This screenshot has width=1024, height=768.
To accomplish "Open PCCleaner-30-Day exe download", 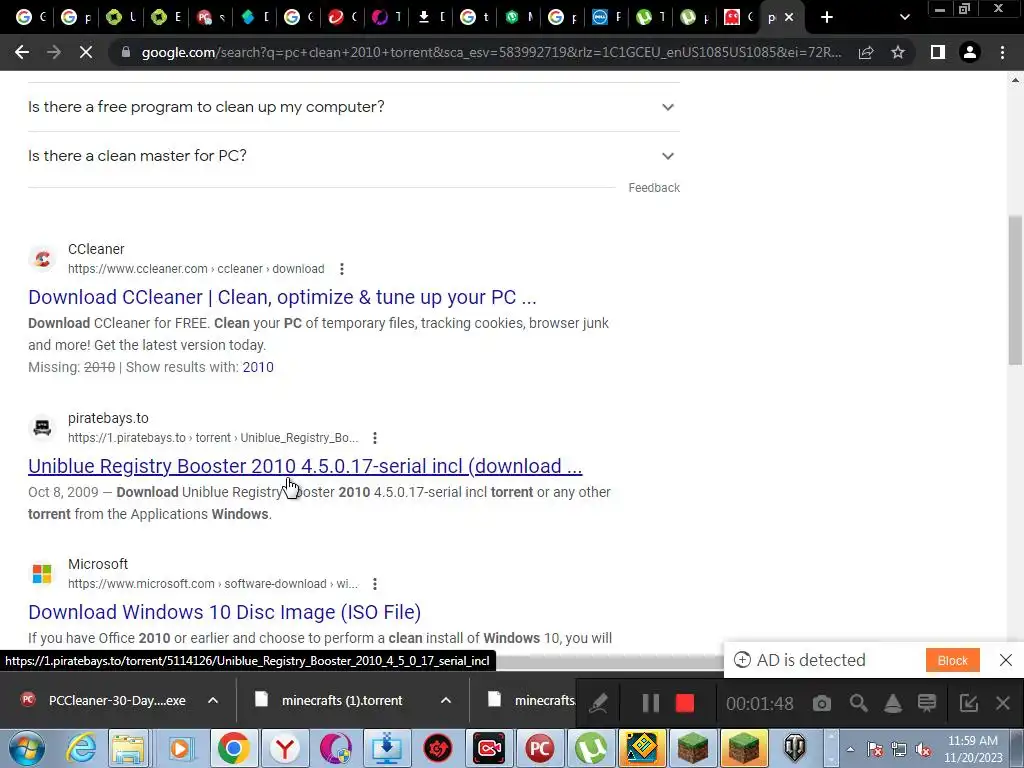I will click(x=104, y=700).
